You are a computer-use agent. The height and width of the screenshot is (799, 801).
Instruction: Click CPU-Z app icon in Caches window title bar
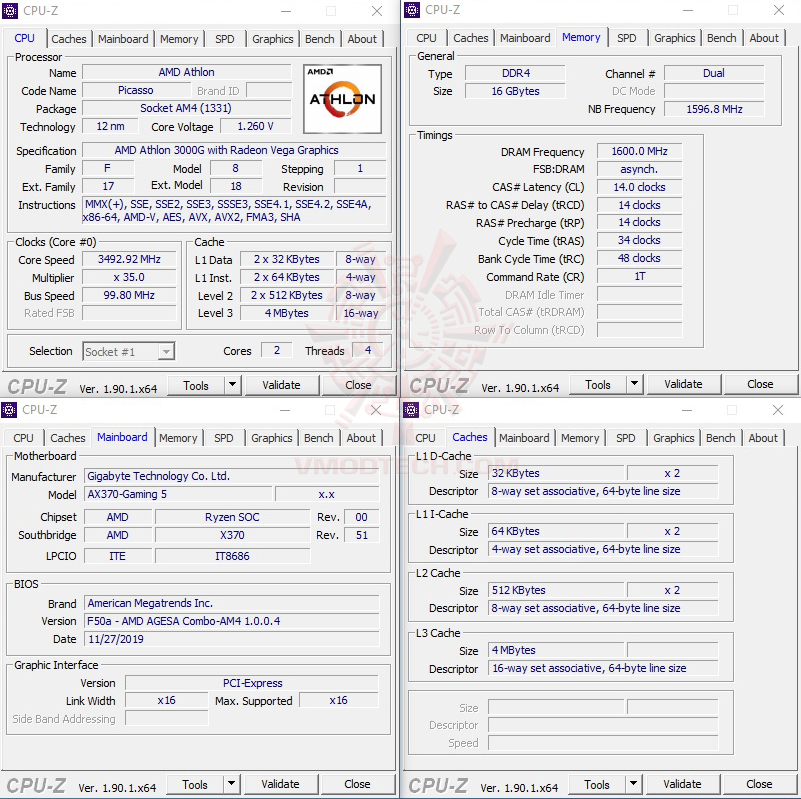click(411, 410)
